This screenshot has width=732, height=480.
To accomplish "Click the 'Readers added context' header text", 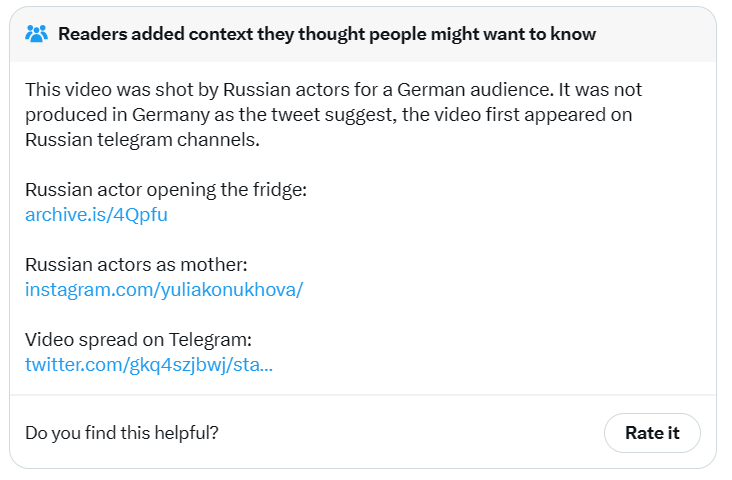I will (x=327, y=34).
